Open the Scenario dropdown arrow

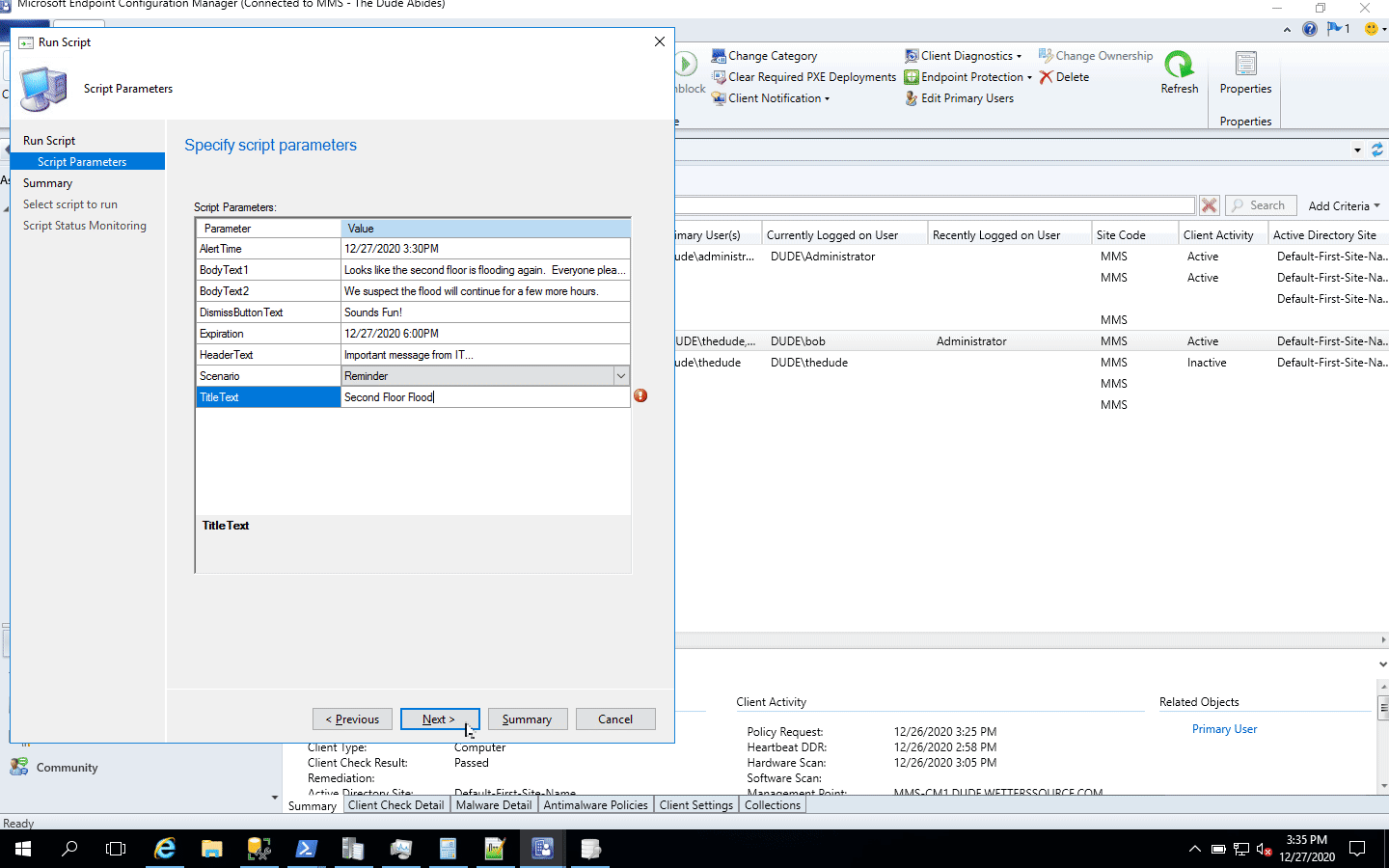(x=621, y=376)
